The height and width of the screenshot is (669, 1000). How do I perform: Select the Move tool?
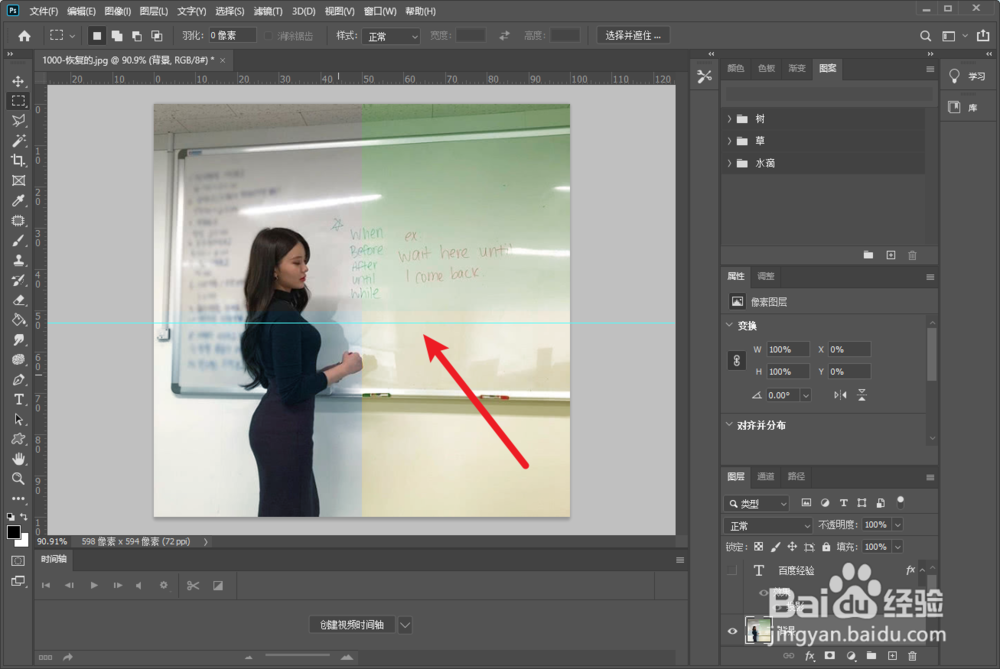[x=18, y=81]
